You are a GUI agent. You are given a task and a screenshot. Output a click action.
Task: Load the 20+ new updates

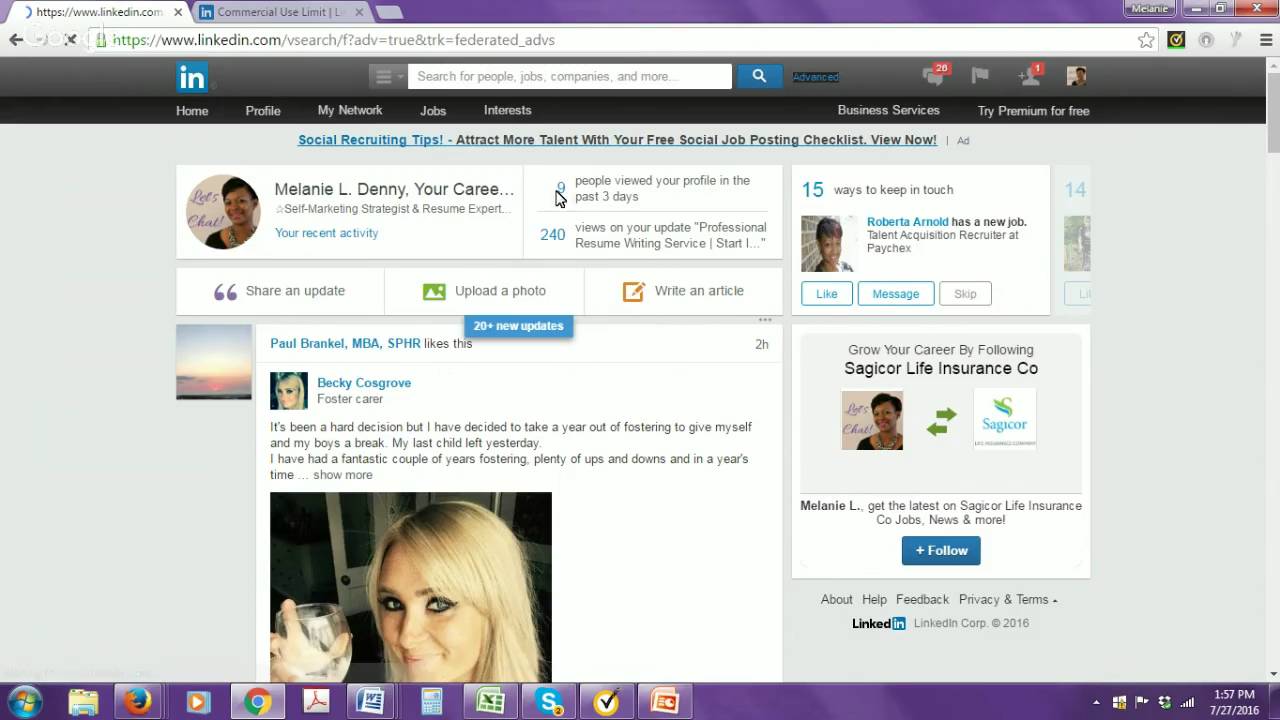click(x=518, y=326)
